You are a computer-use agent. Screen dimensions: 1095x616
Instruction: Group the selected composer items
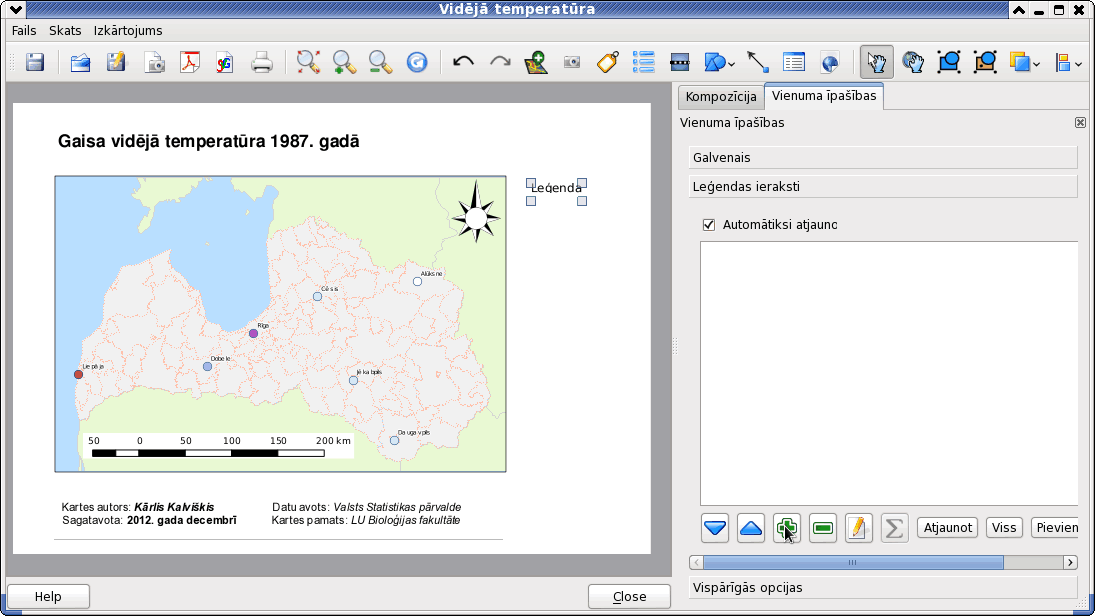[949, 62]
